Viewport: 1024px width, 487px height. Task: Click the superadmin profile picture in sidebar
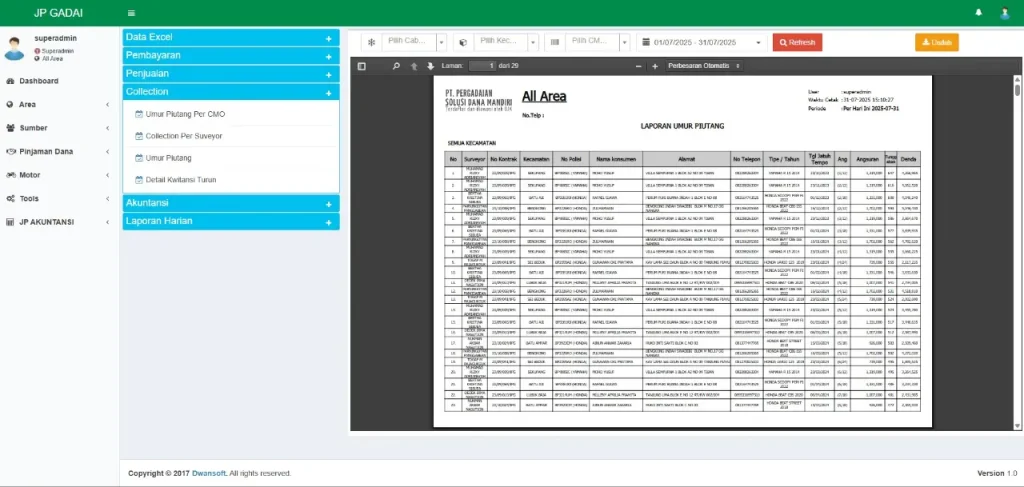(14, 48)
